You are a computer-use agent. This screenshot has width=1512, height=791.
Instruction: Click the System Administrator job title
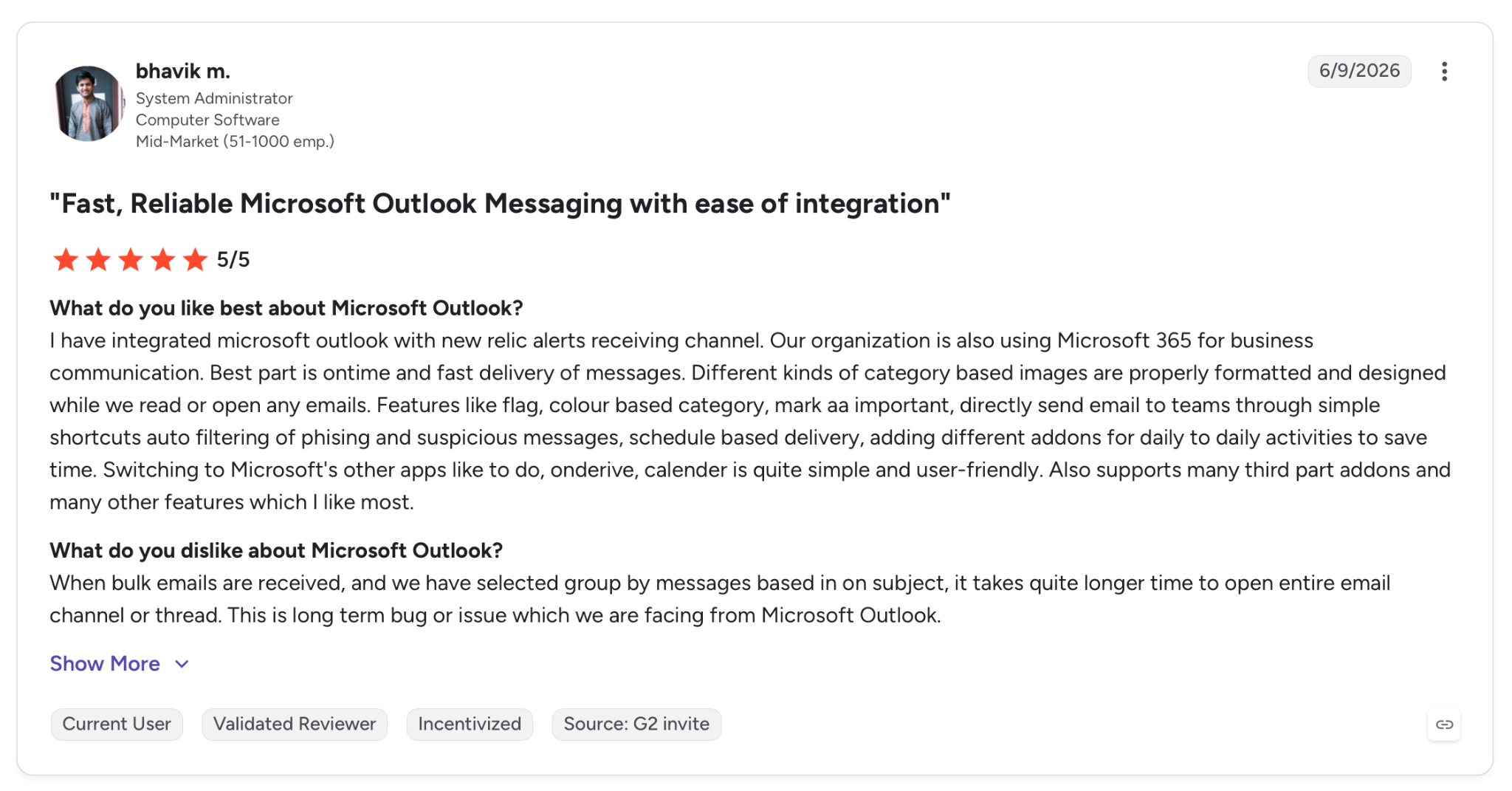(x=214, y=98)
